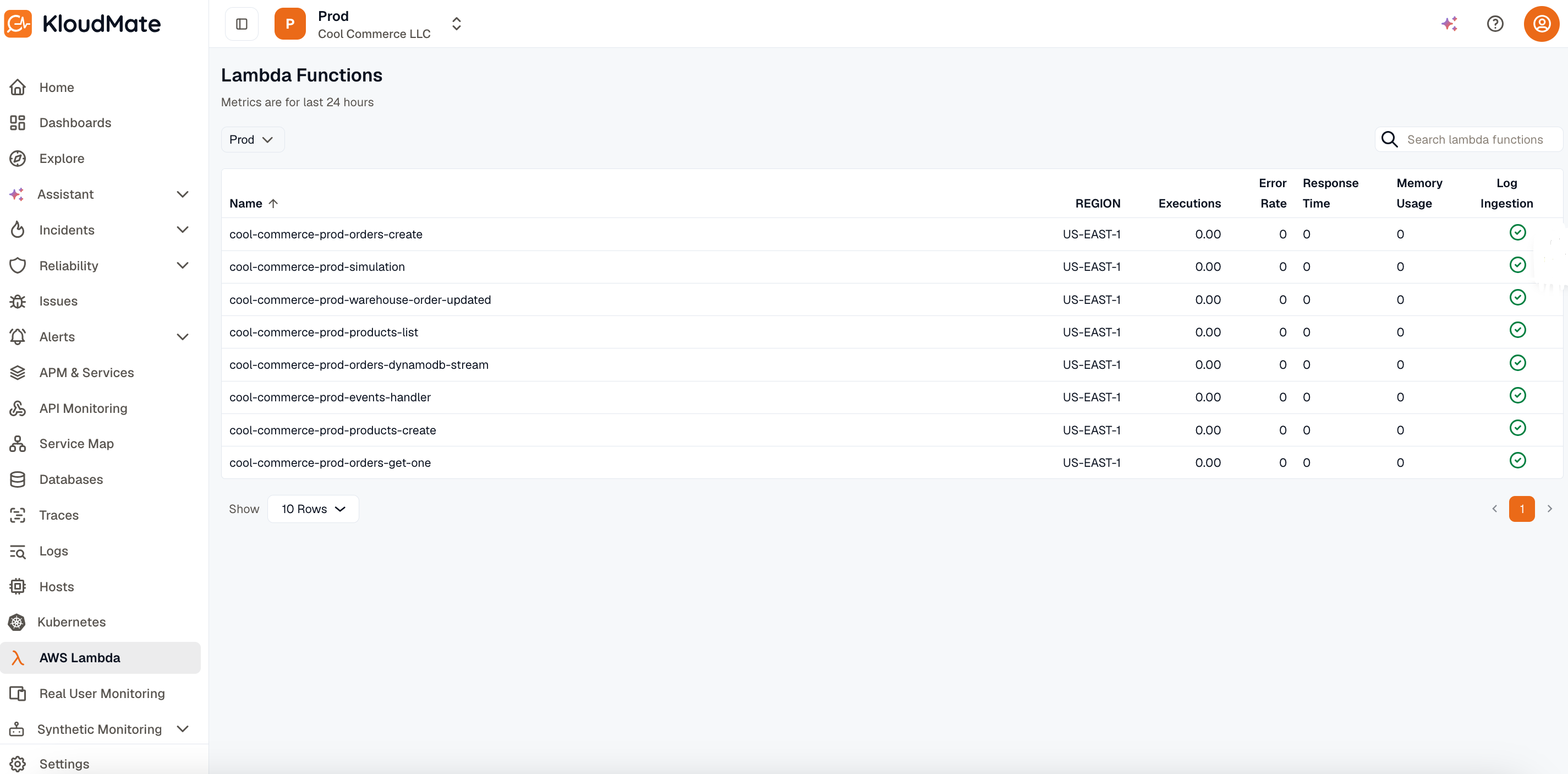1568x774 pixels.
Task: Open the Prod environment filter dropdown
Action: click(252, 139)
